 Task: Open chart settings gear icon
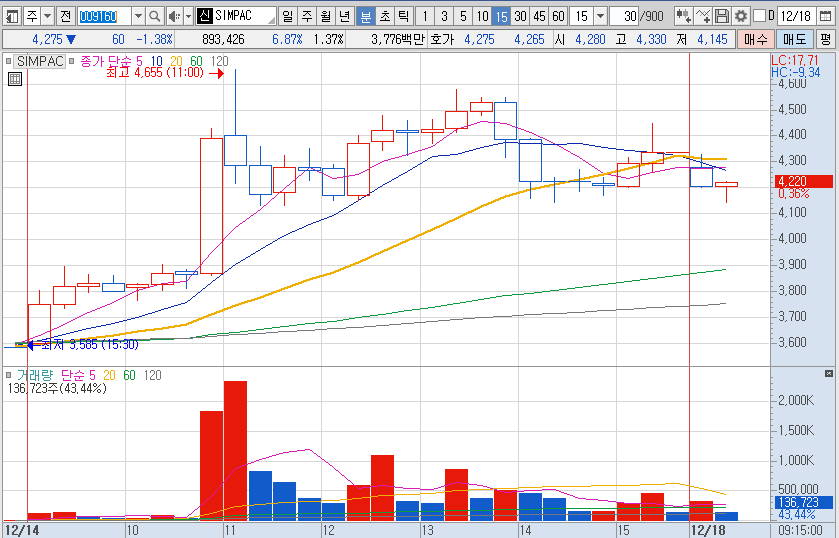point(741,16)
